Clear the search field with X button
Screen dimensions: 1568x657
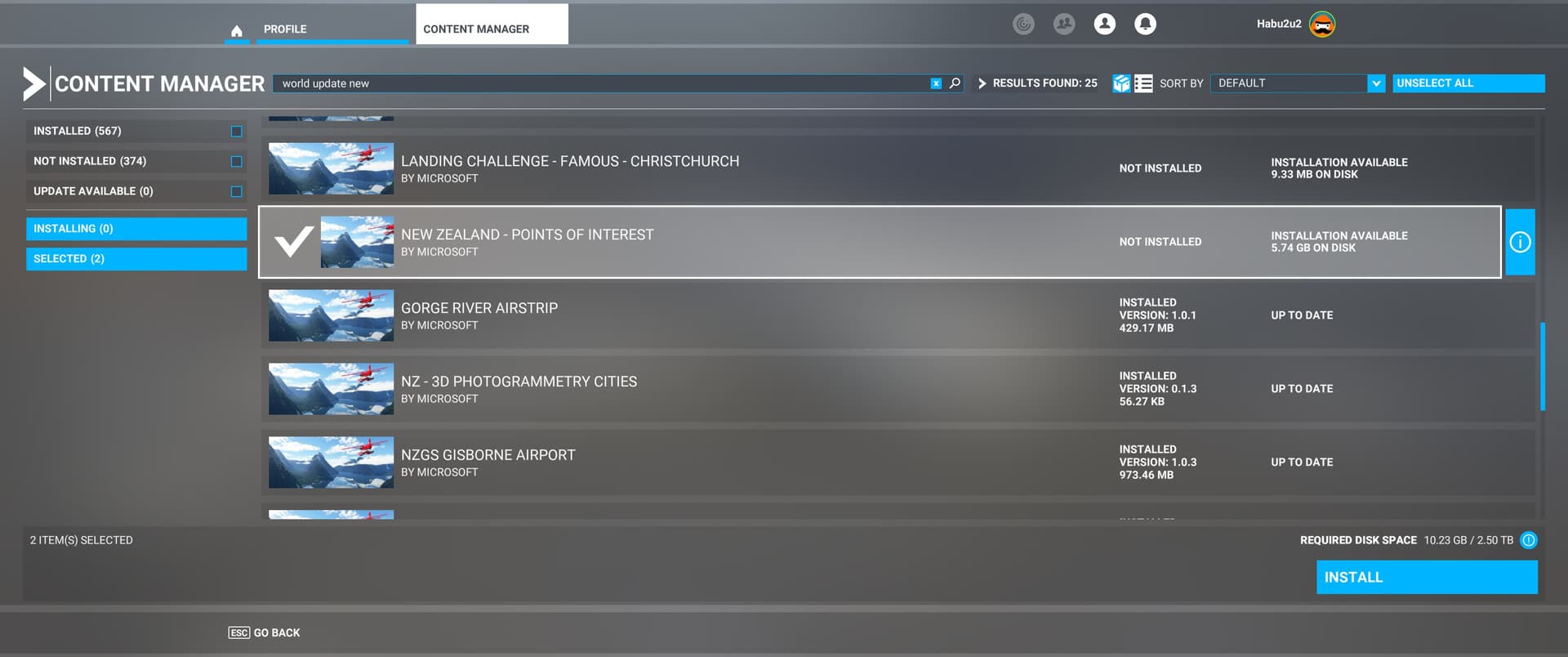936,83
